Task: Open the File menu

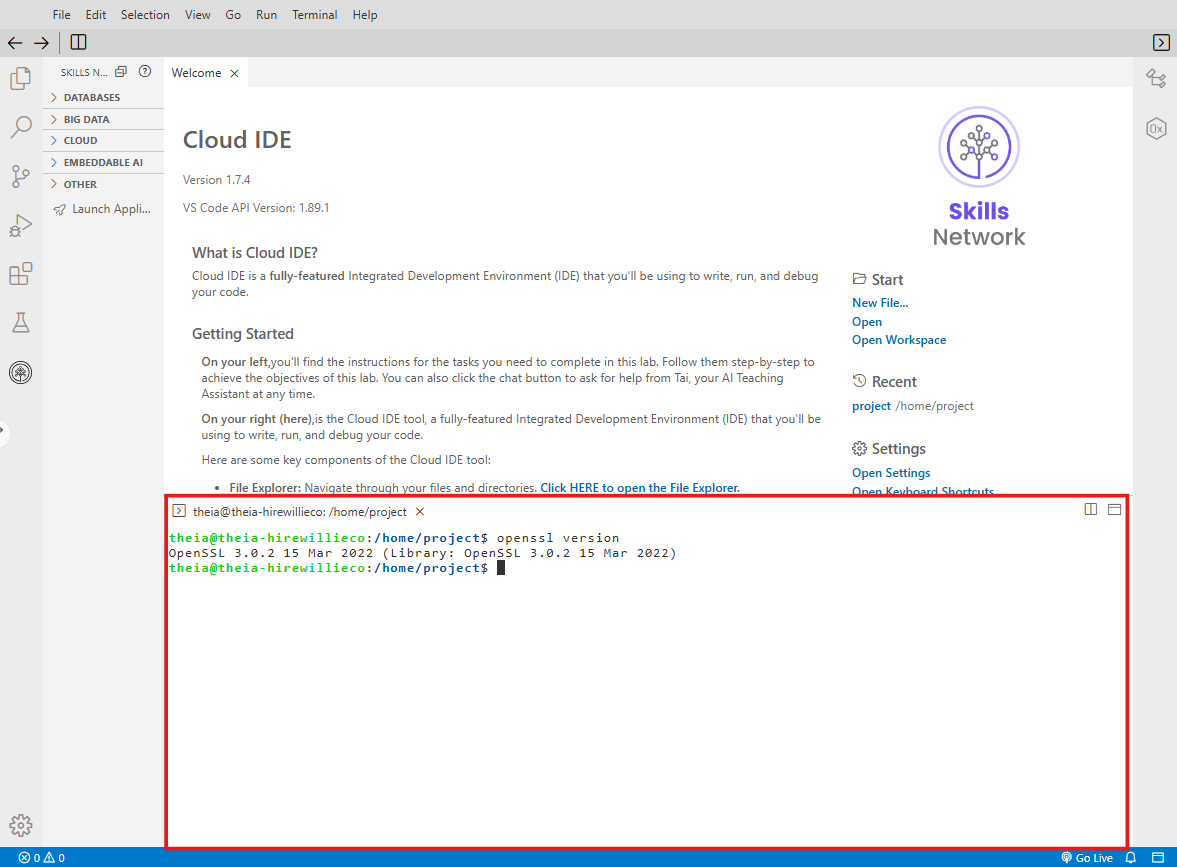Action: click(x=62, y=15)
